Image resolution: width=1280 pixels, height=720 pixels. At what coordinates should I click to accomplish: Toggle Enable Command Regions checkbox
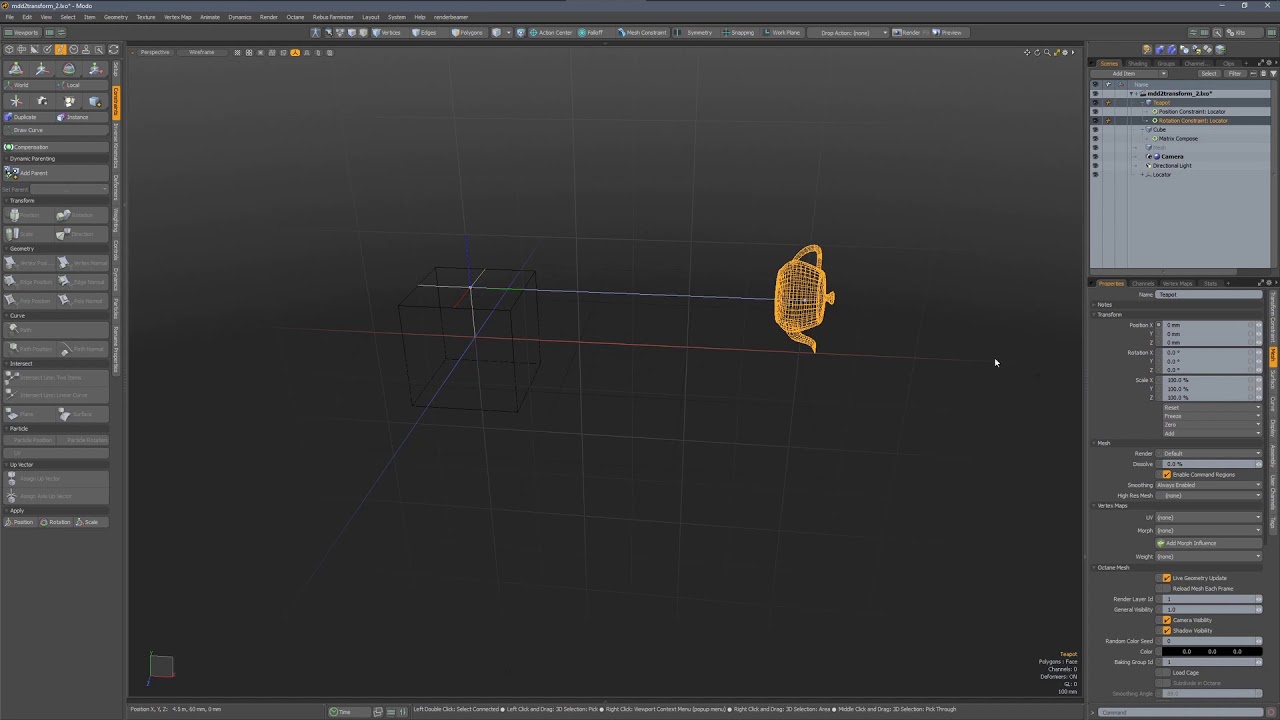(x=1166, y=474)
